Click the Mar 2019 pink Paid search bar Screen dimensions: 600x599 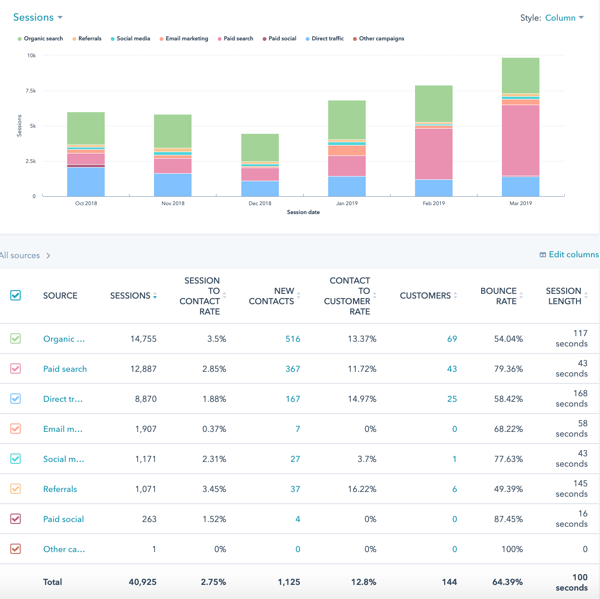[x=520, y=140]
